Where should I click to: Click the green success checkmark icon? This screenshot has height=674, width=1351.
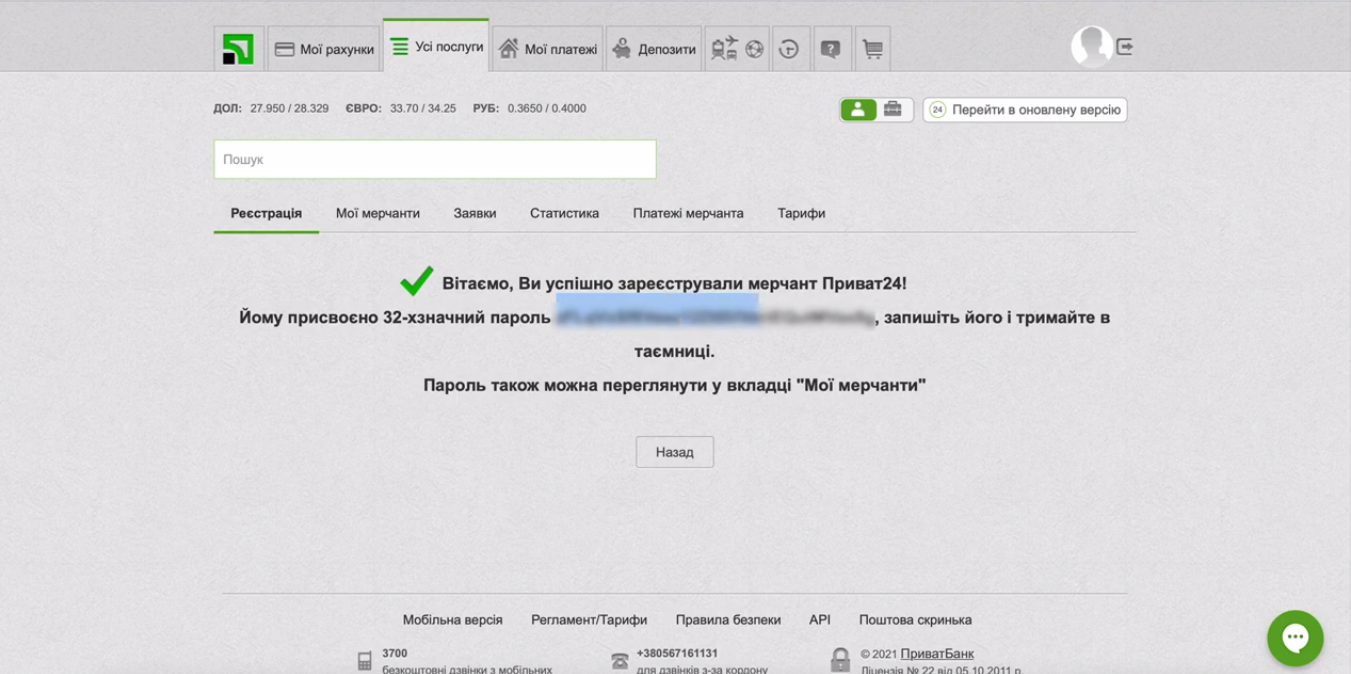416,282
